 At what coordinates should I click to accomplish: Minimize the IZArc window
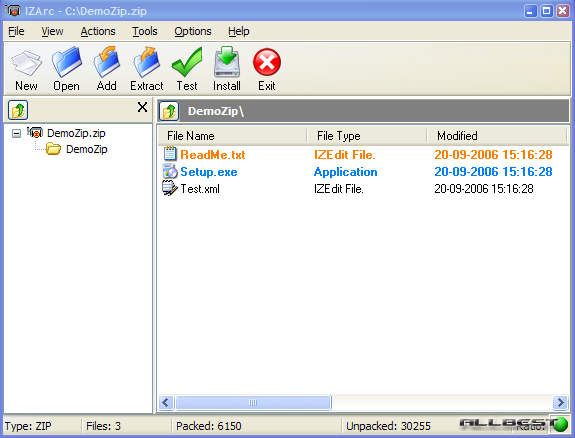[530, 11]
